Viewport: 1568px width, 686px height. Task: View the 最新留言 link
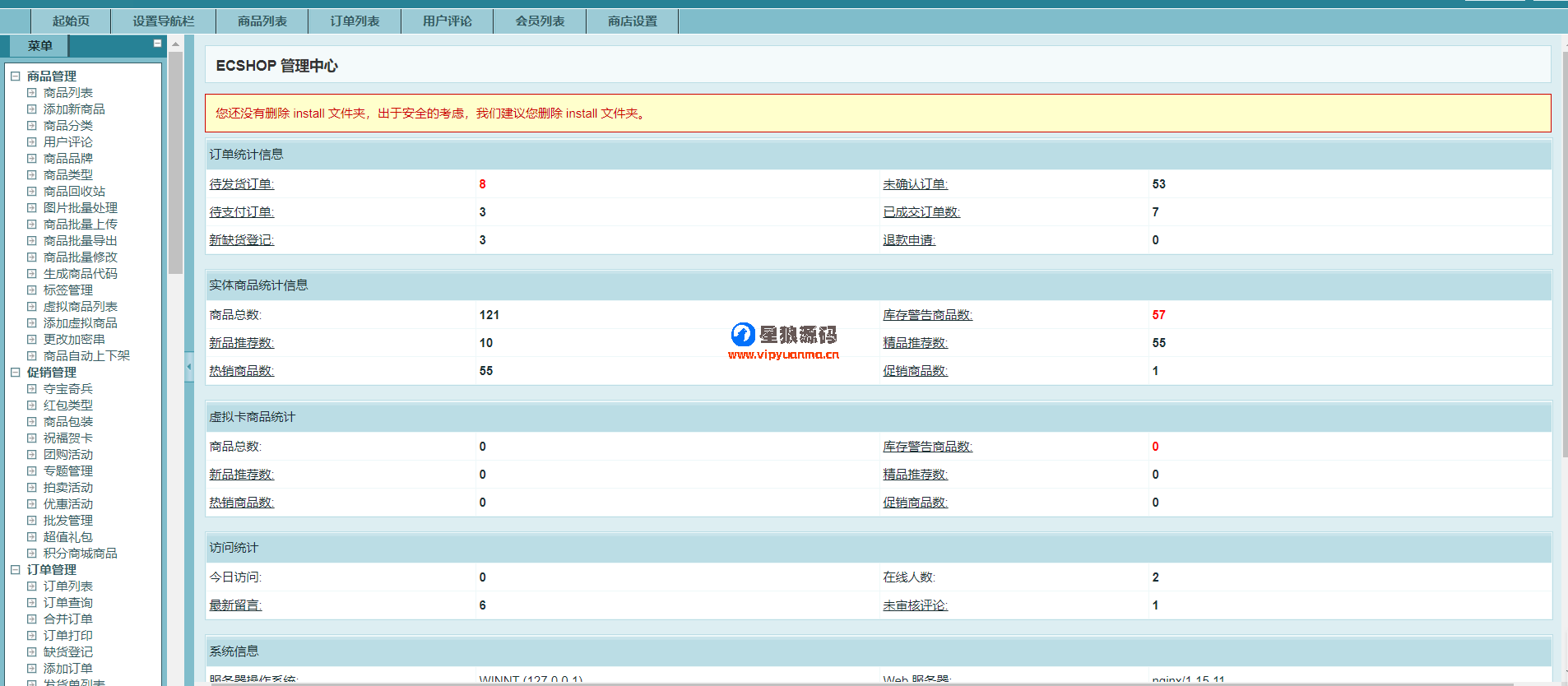(x=235, y=605)
